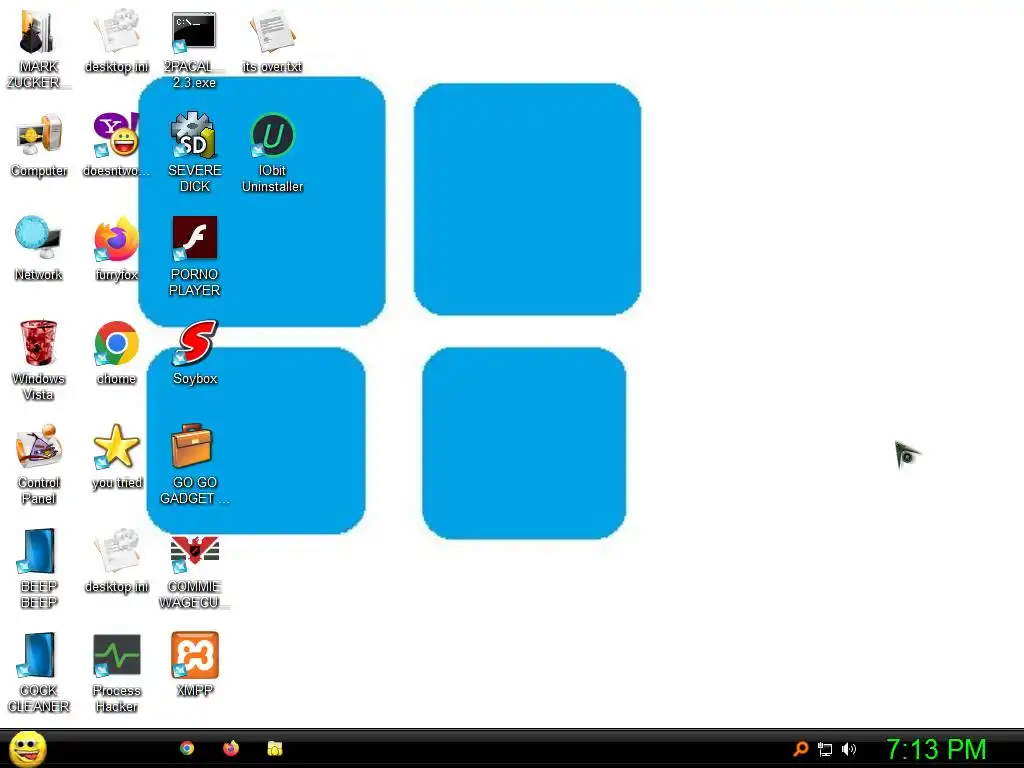Launch the furryfox Firefox shortcut
The width and height of the screenshot is (1024, 768).
[x=117, y=239]
